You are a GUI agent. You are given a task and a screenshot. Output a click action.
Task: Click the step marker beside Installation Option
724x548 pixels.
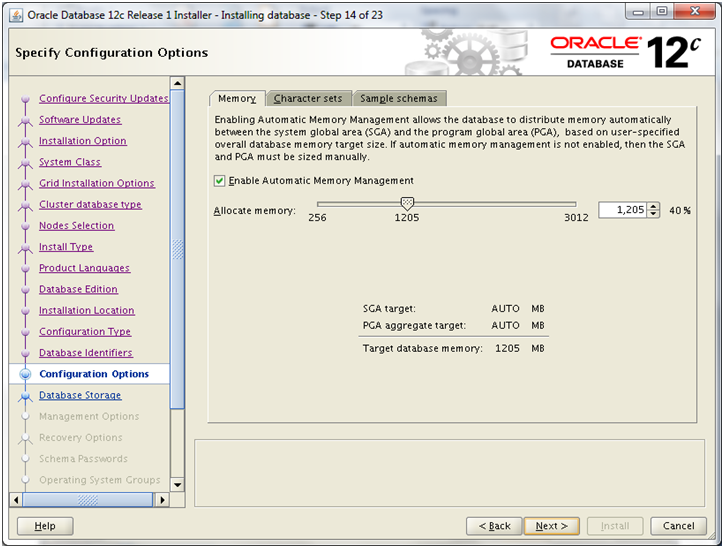click(25, 142)
